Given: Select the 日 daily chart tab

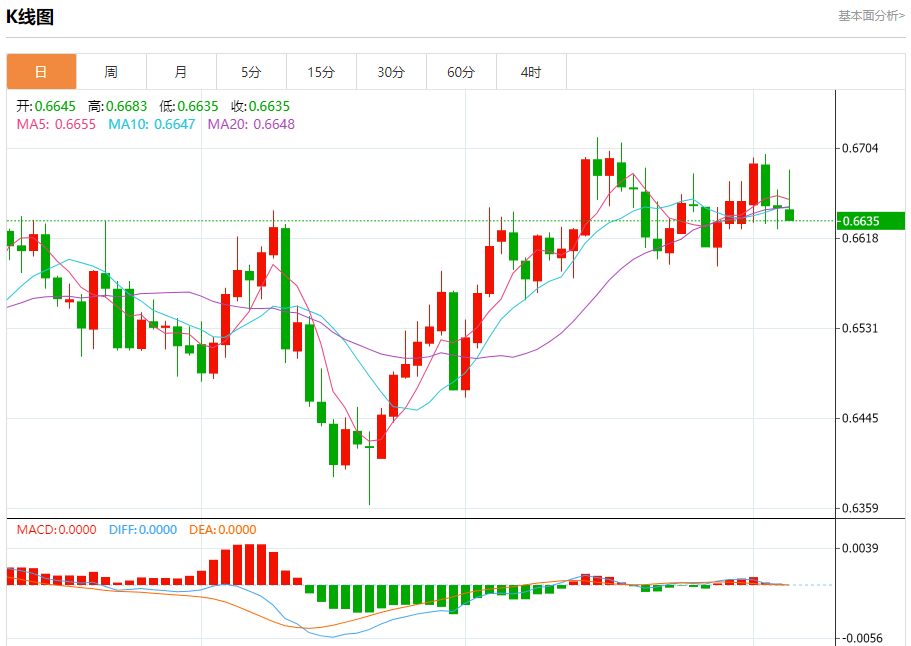Looking at the screenshot, I should [x=41, y=72].
